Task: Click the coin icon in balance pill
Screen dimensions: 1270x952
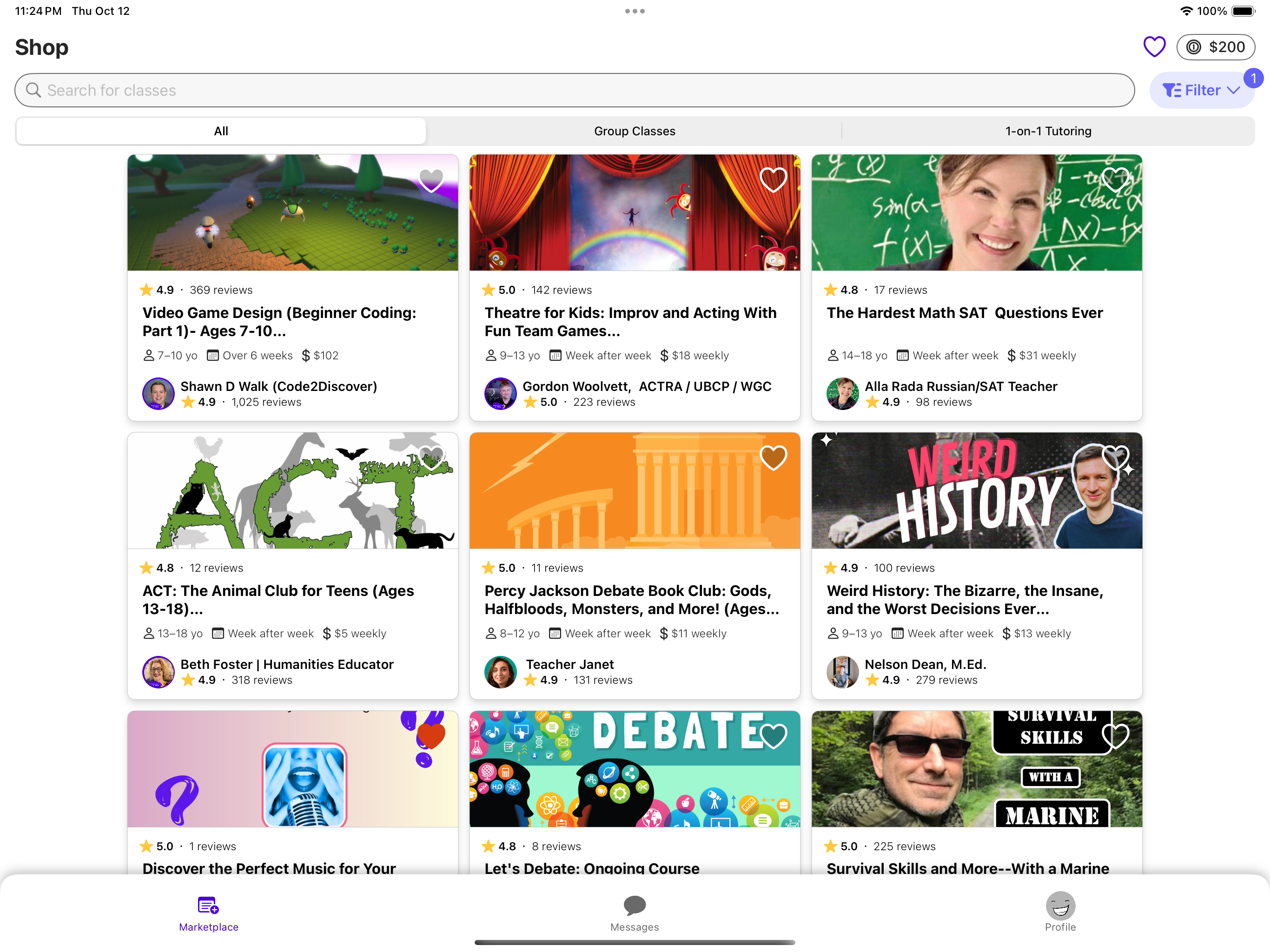Action: [x=1194, y=47]
